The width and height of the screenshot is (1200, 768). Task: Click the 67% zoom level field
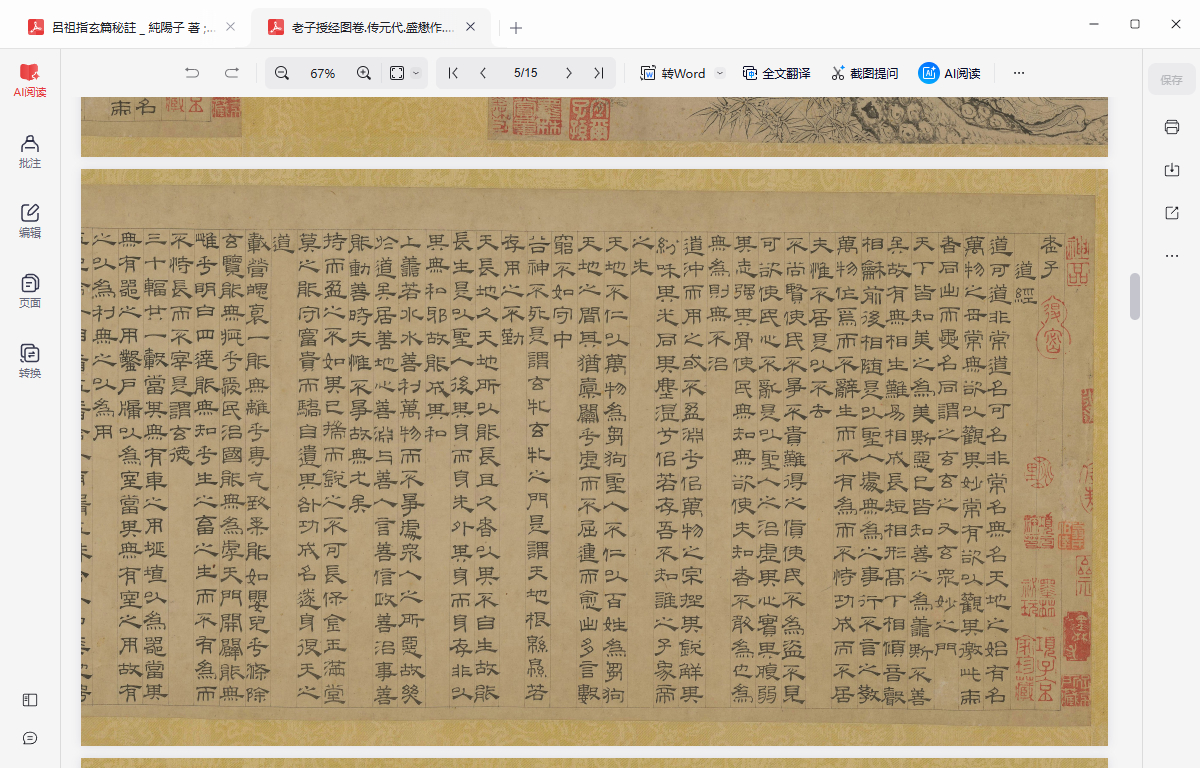tap(322, 73)
